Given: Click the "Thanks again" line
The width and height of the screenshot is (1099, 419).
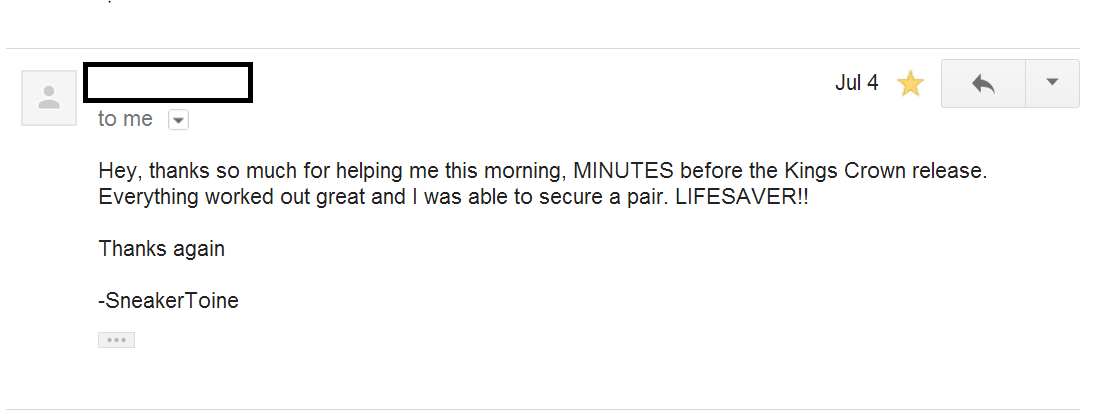Looking at the screenshot, I should click(161, 249).
